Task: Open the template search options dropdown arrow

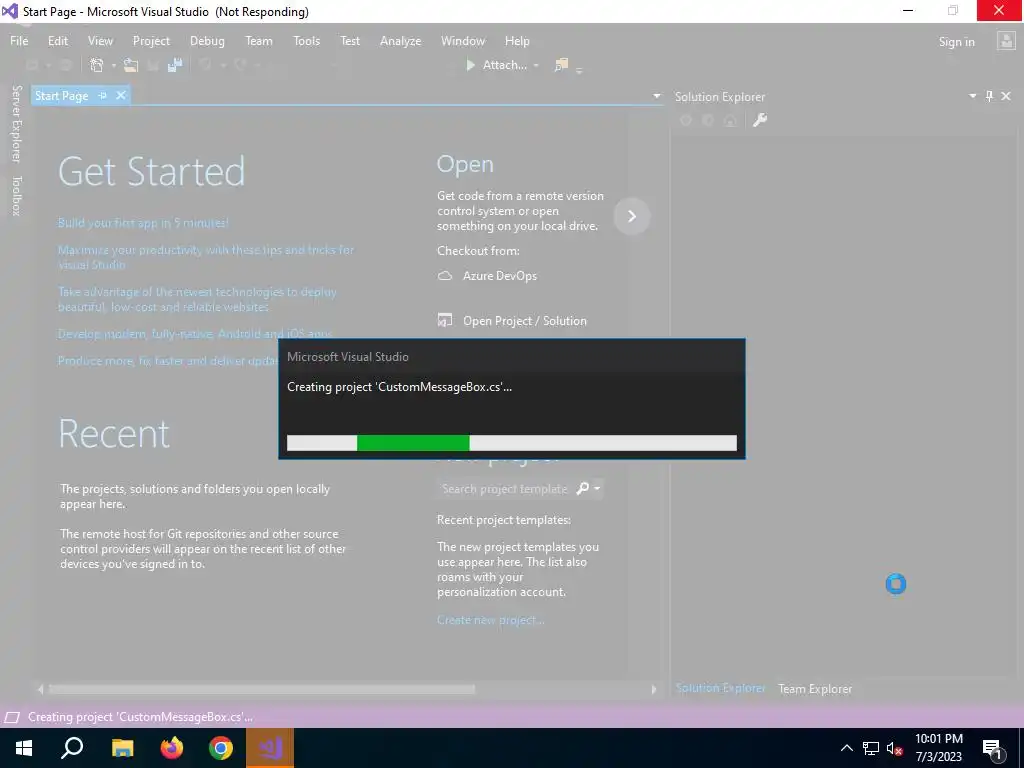Action: (597, 488)
